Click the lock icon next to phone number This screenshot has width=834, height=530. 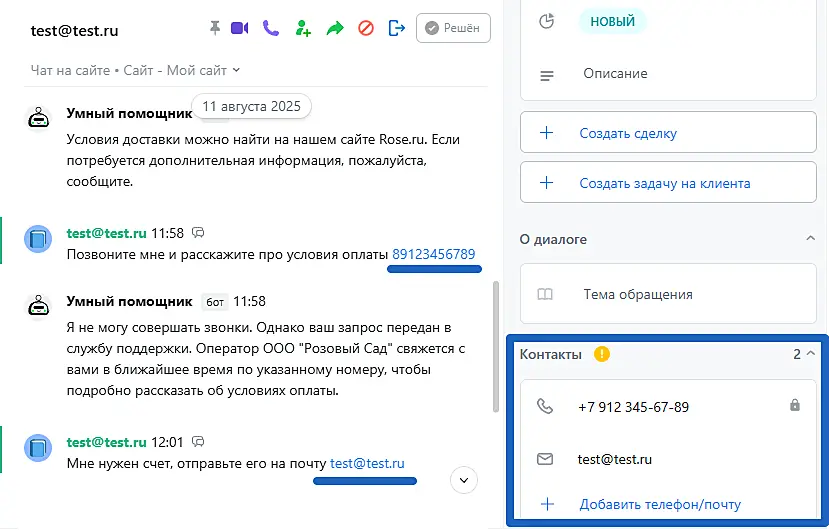[795, 406]
